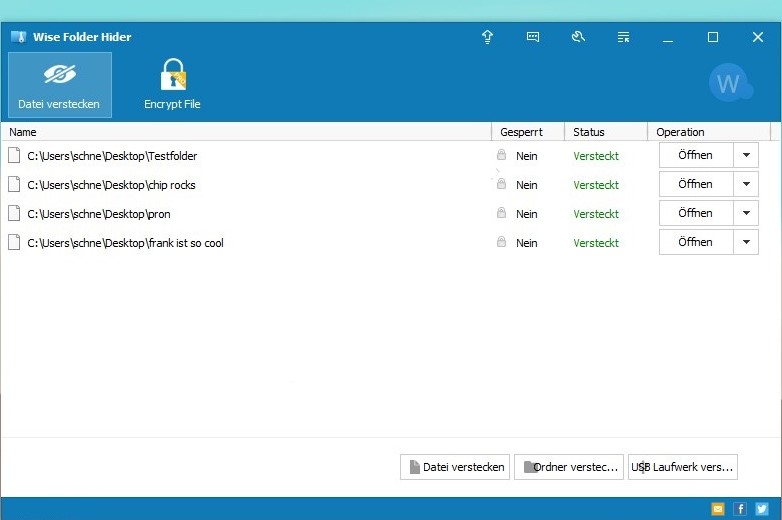
Task: Click the file icon beside frank ist so cool
Action: point(14,242)
